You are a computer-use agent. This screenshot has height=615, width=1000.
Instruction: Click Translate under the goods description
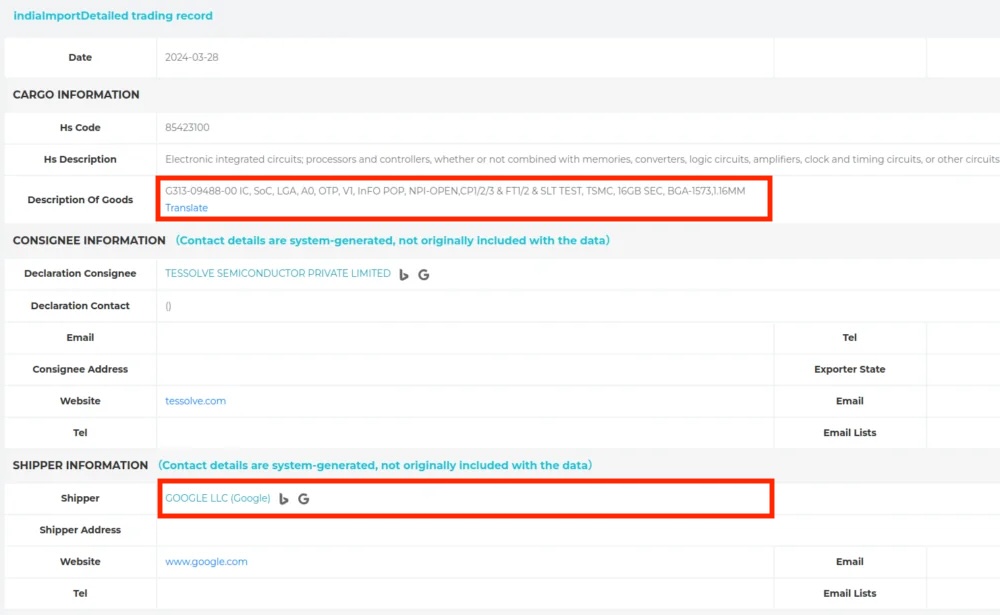point(186,208)
